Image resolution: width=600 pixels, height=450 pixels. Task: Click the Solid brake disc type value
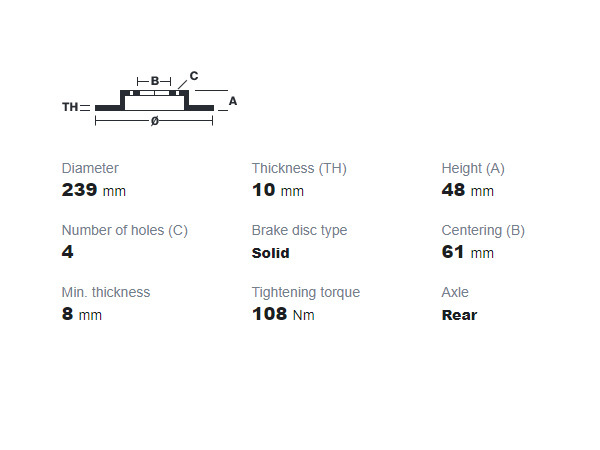pos(271,253)
